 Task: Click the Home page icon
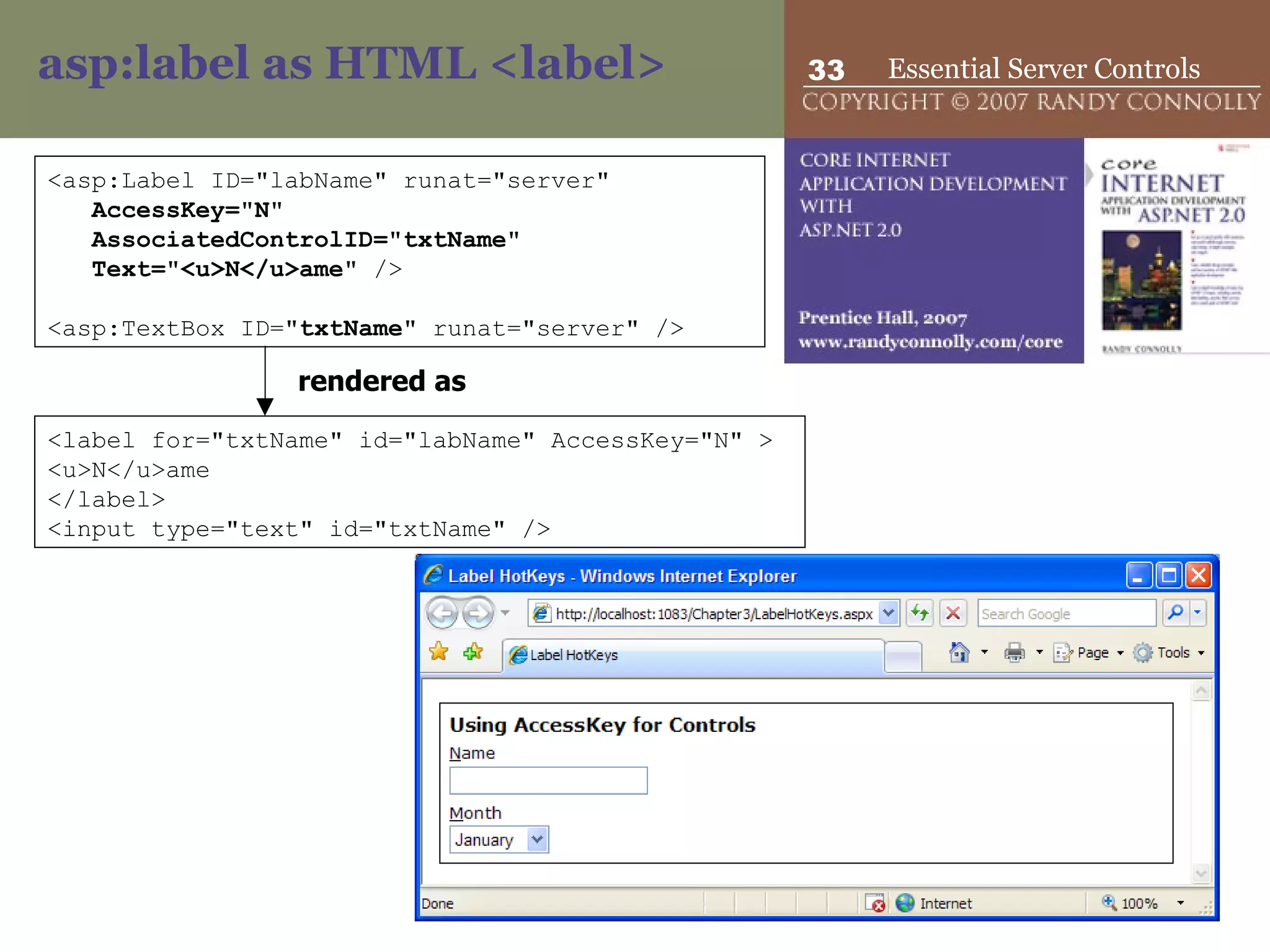pyautogui.click(x=959, y=653)
